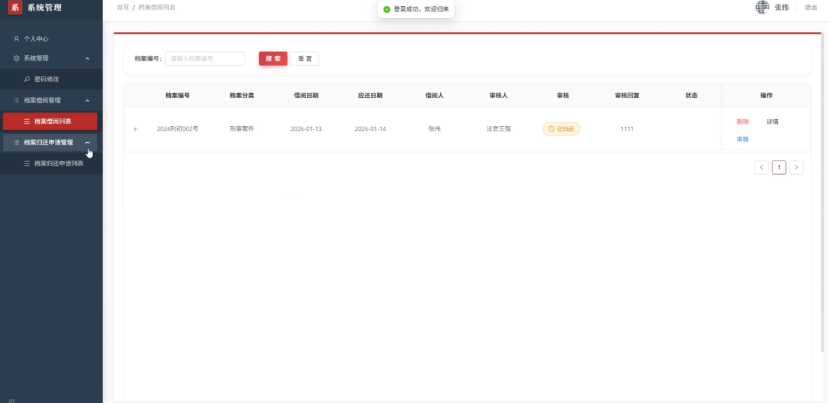Click the list icon beside 档案归还申请管理
This screenshot has width=829, height=403.
16,142
